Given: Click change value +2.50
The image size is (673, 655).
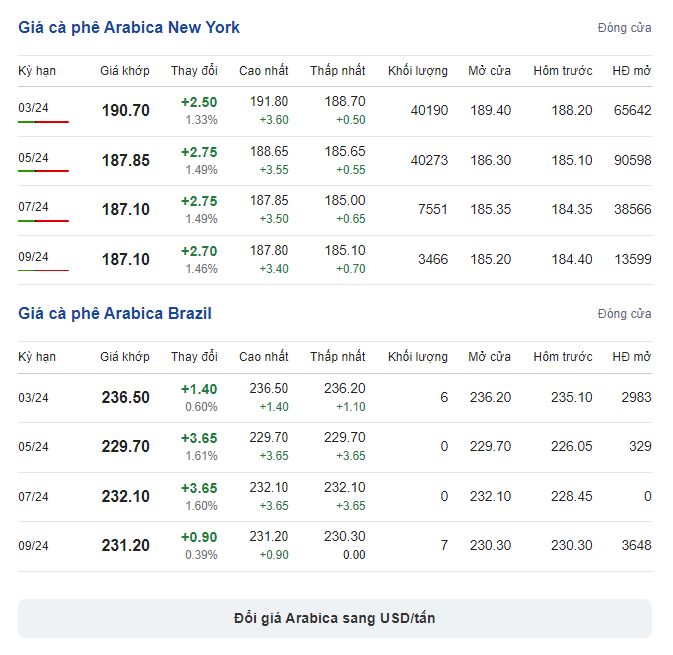Looking at the screenshot, I should (199, 102).
